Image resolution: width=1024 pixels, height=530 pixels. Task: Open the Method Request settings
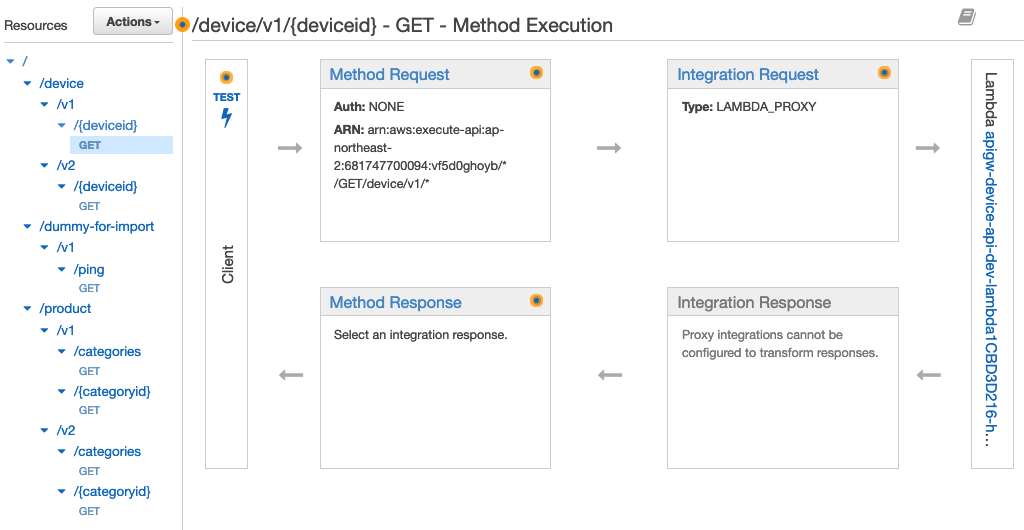[389, 75]
